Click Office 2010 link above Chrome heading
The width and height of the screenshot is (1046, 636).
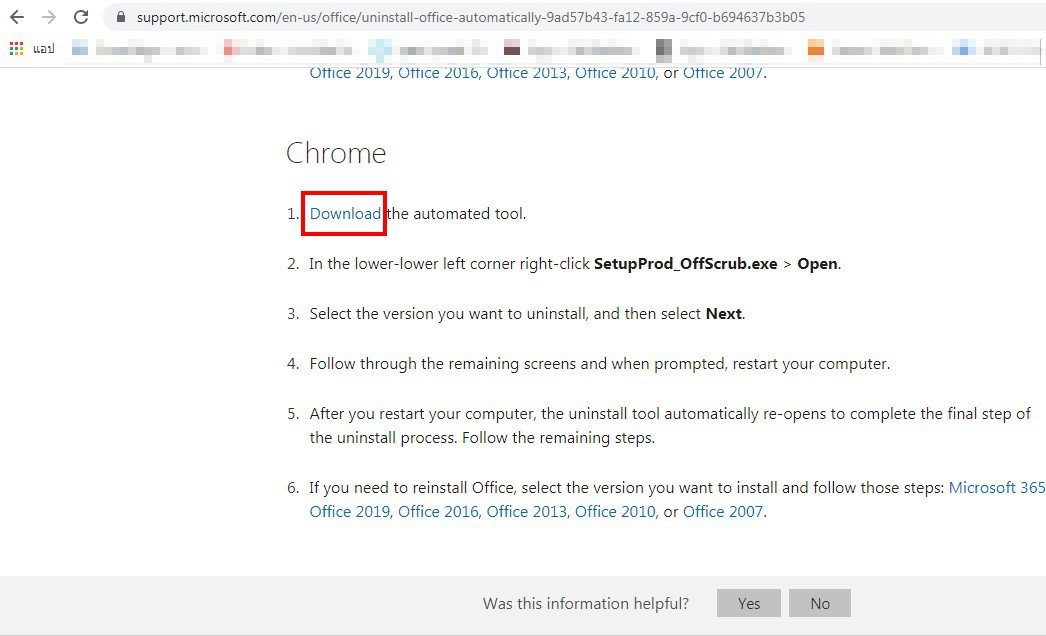(x=615, y=72)
